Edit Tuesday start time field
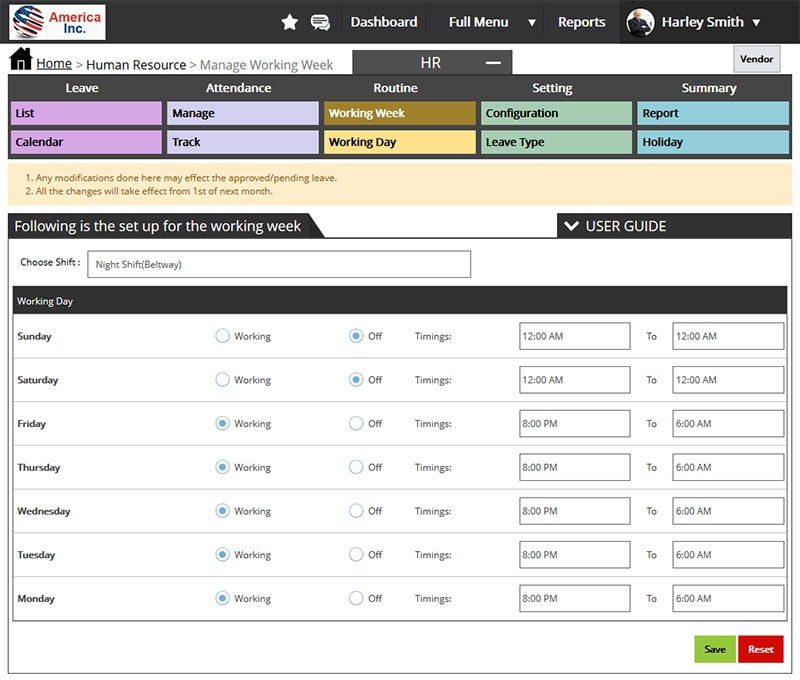The width and height of the screenshot is (800, 680). 574,555
